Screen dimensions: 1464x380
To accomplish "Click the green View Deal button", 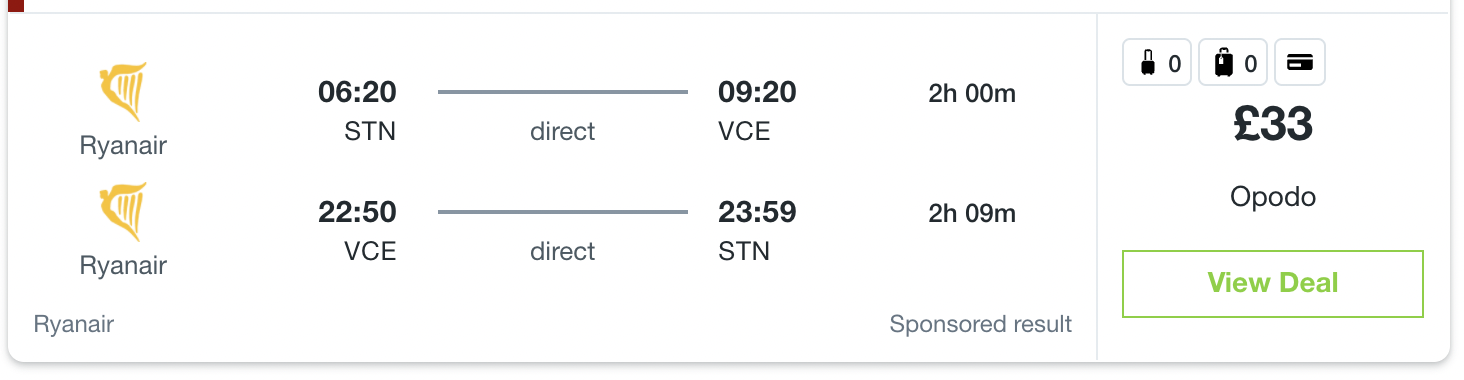I will (1272, 283).
